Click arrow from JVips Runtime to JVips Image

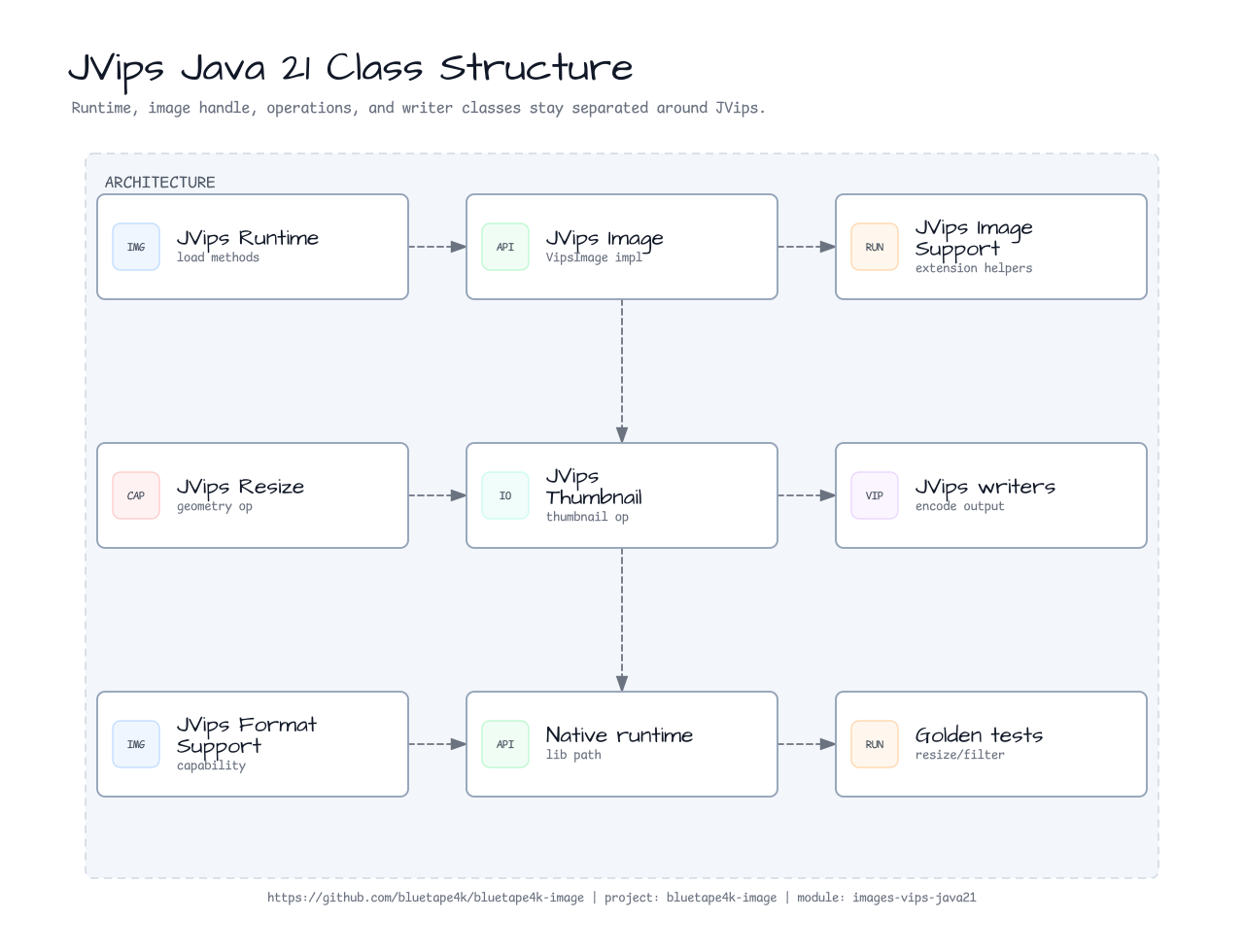point(437,247)
